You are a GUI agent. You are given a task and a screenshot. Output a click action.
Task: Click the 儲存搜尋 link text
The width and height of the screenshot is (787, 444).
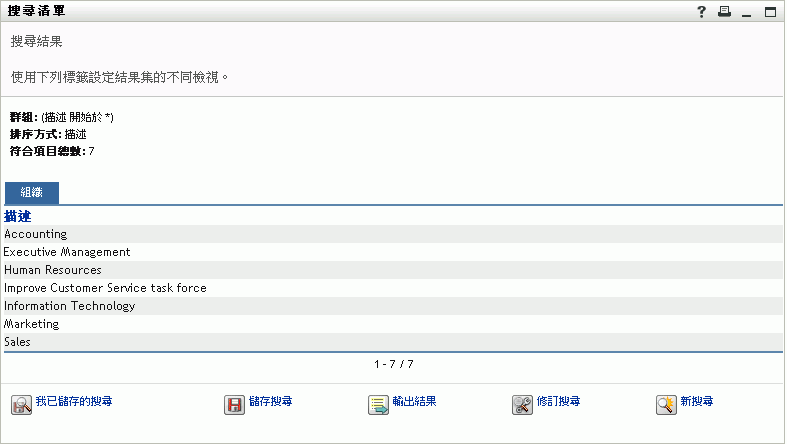(272, 402)
